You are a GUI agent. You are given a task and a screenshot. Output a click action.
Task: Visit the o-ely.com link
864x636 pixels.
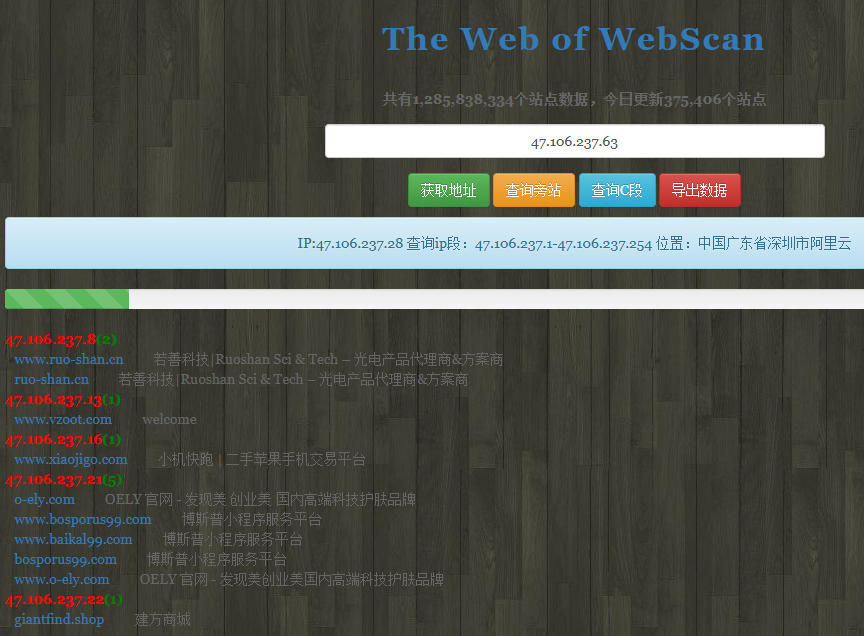coord(44,499)
